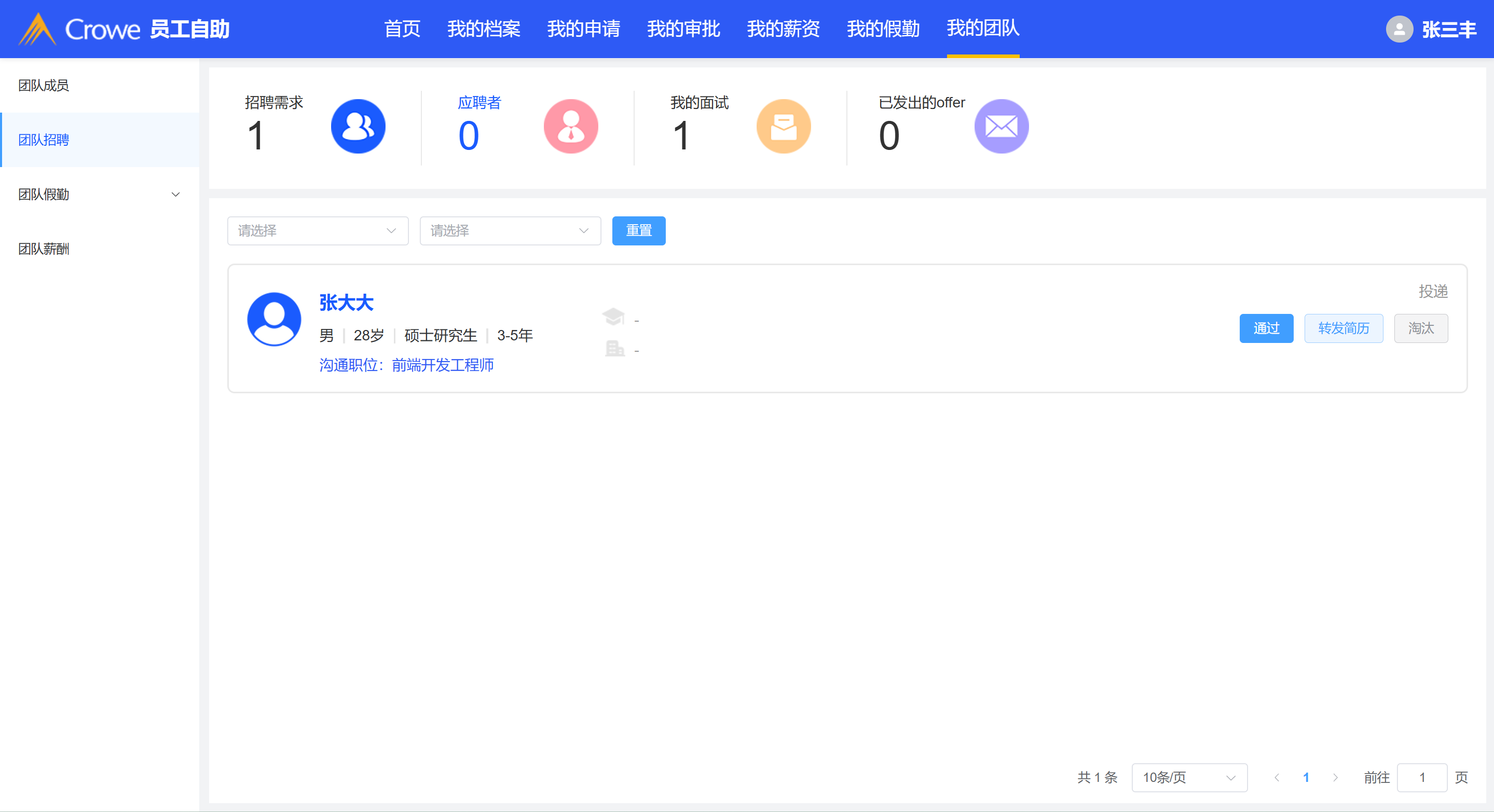This screenshot has width=1494, height=812.
Task: Click the graduation cap education icon
Action: pyautogui.click(x=613, y=316)
